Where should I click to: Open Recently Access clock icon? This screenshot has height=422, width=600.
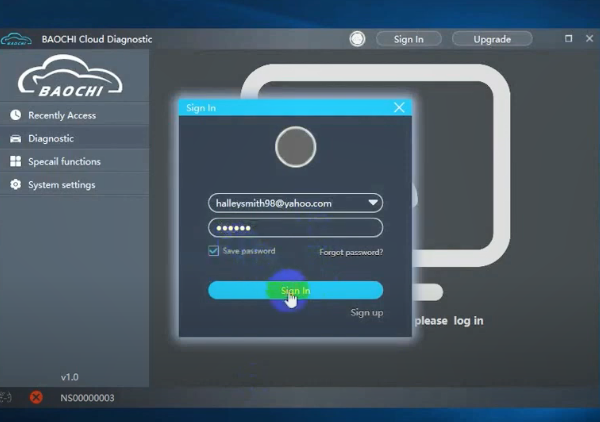(16, 115)
